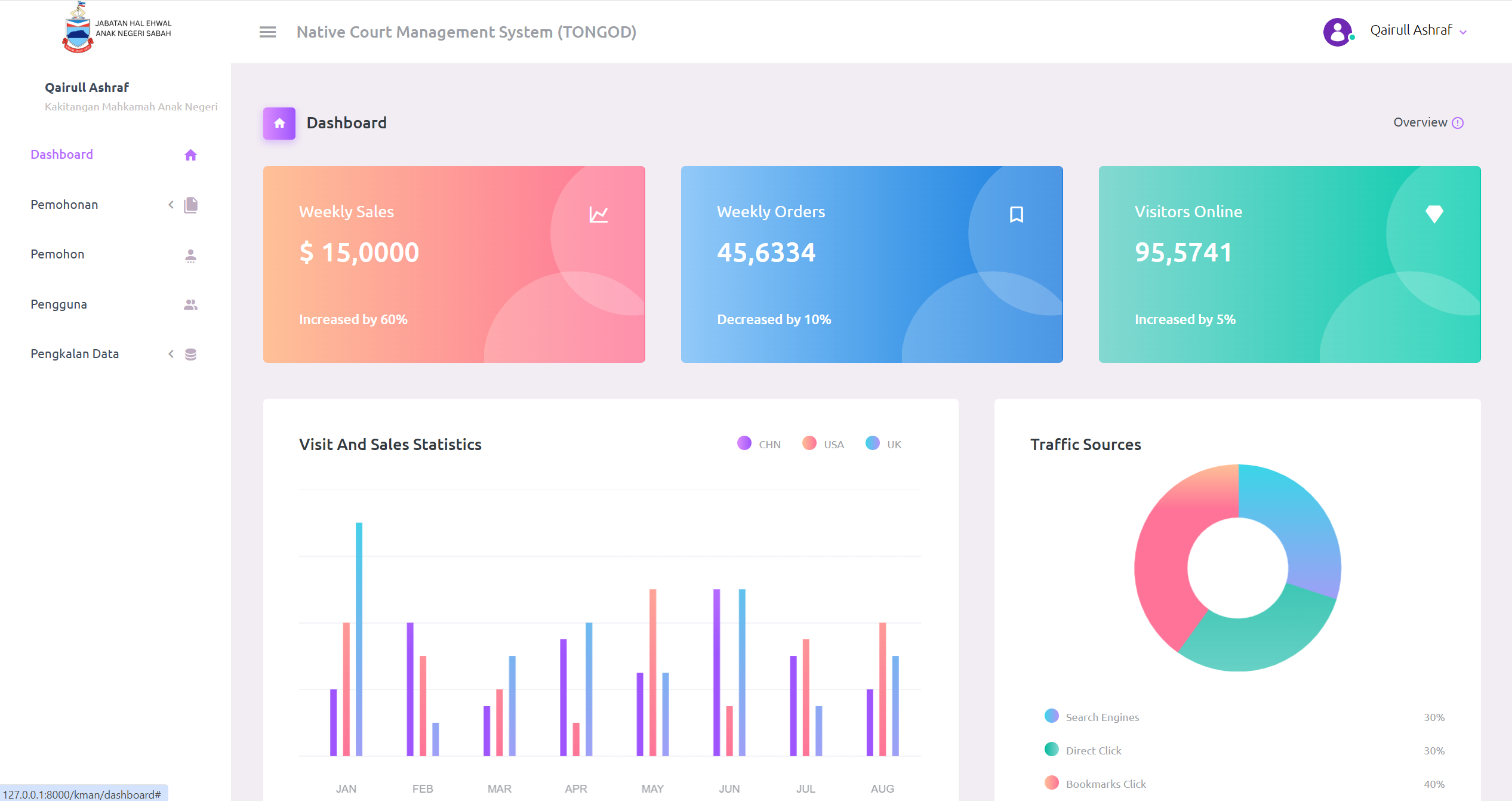Click the Pemohonan documents icon in sidebar

(190, 205)
